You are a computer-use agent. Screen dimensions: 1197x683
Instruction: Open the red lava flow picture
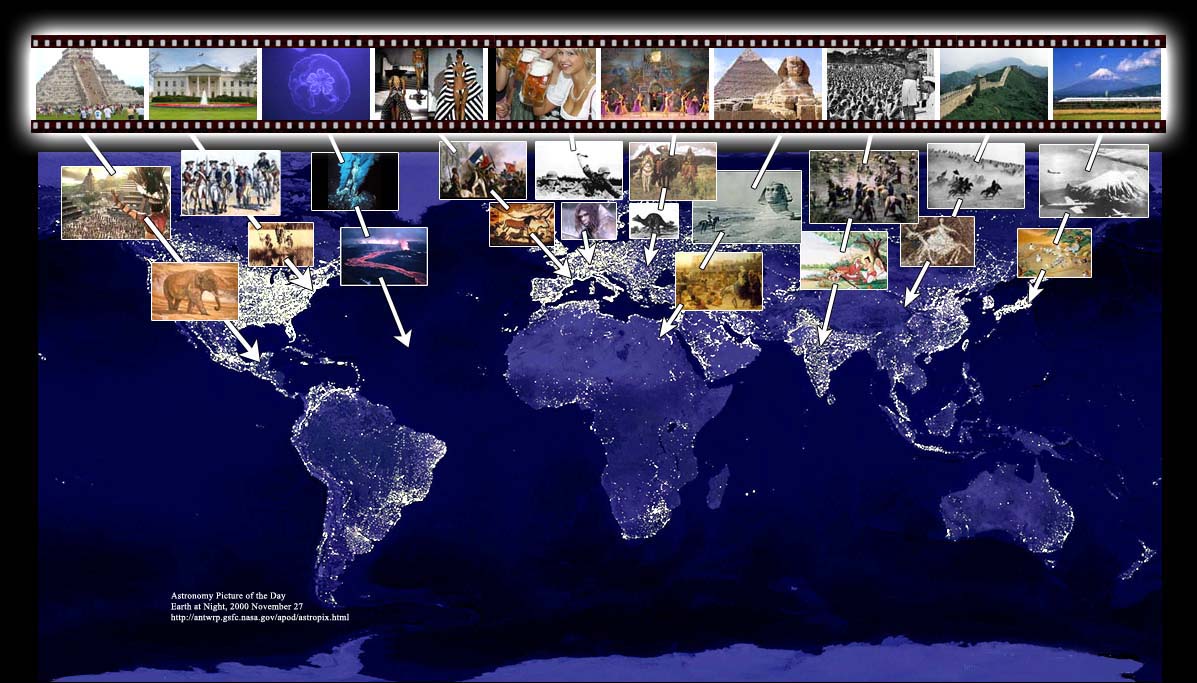[383, 256]
